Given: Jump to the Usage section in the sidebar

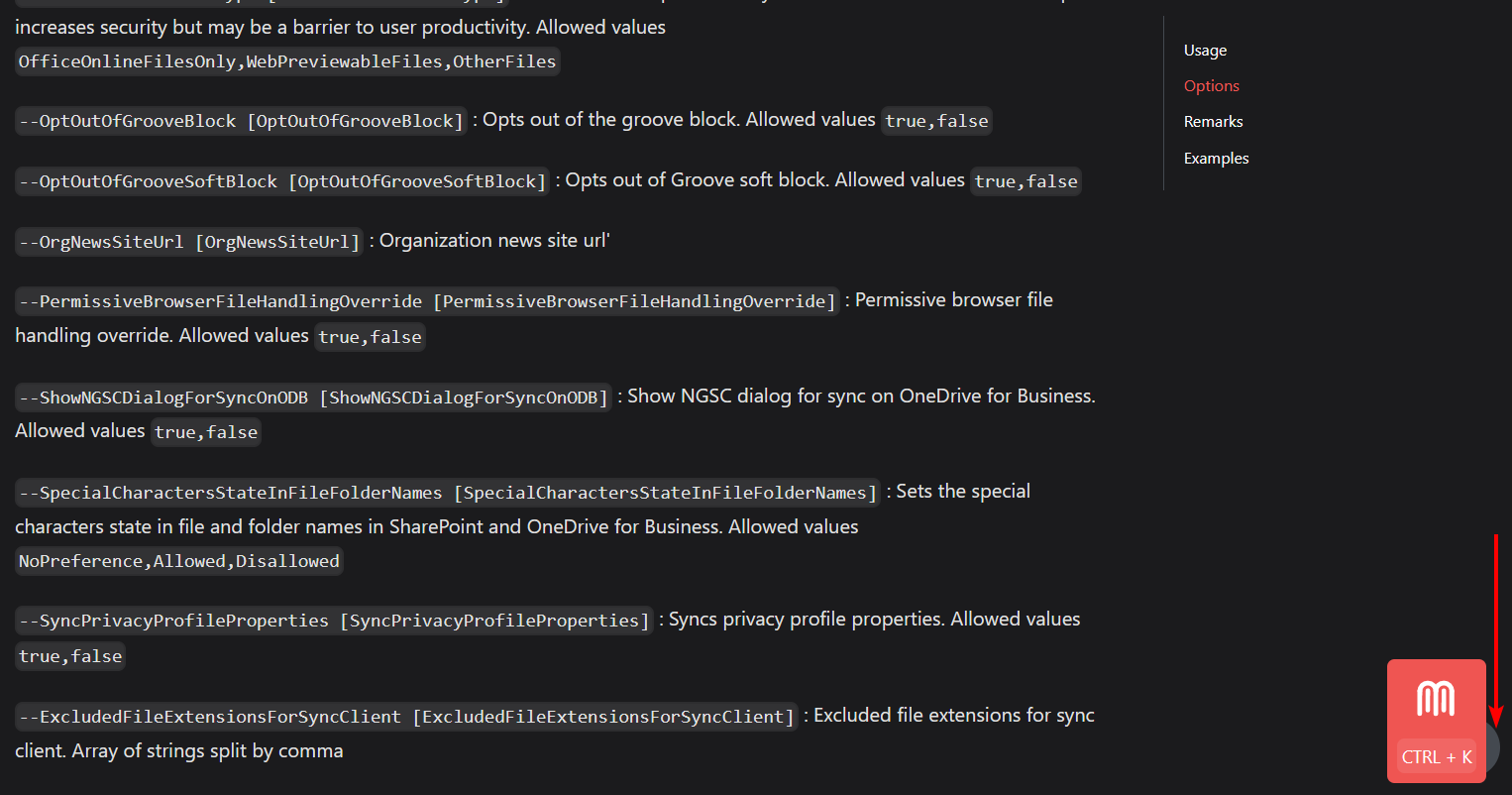Looking at the screenshot, I should point(1204,50).
